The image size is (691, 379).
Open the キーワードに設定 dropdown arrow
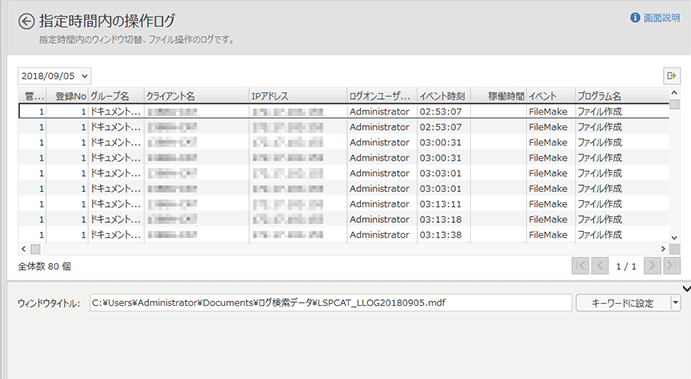point(675,303)
